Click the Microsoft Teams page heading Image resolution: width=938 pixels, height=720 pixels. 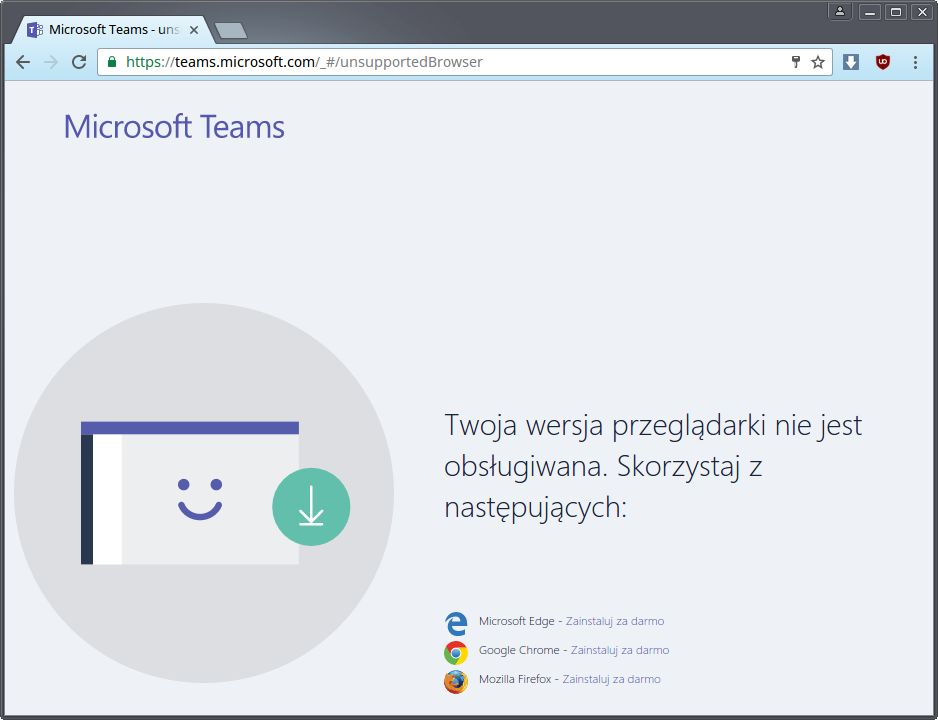(x=174, y=127)
